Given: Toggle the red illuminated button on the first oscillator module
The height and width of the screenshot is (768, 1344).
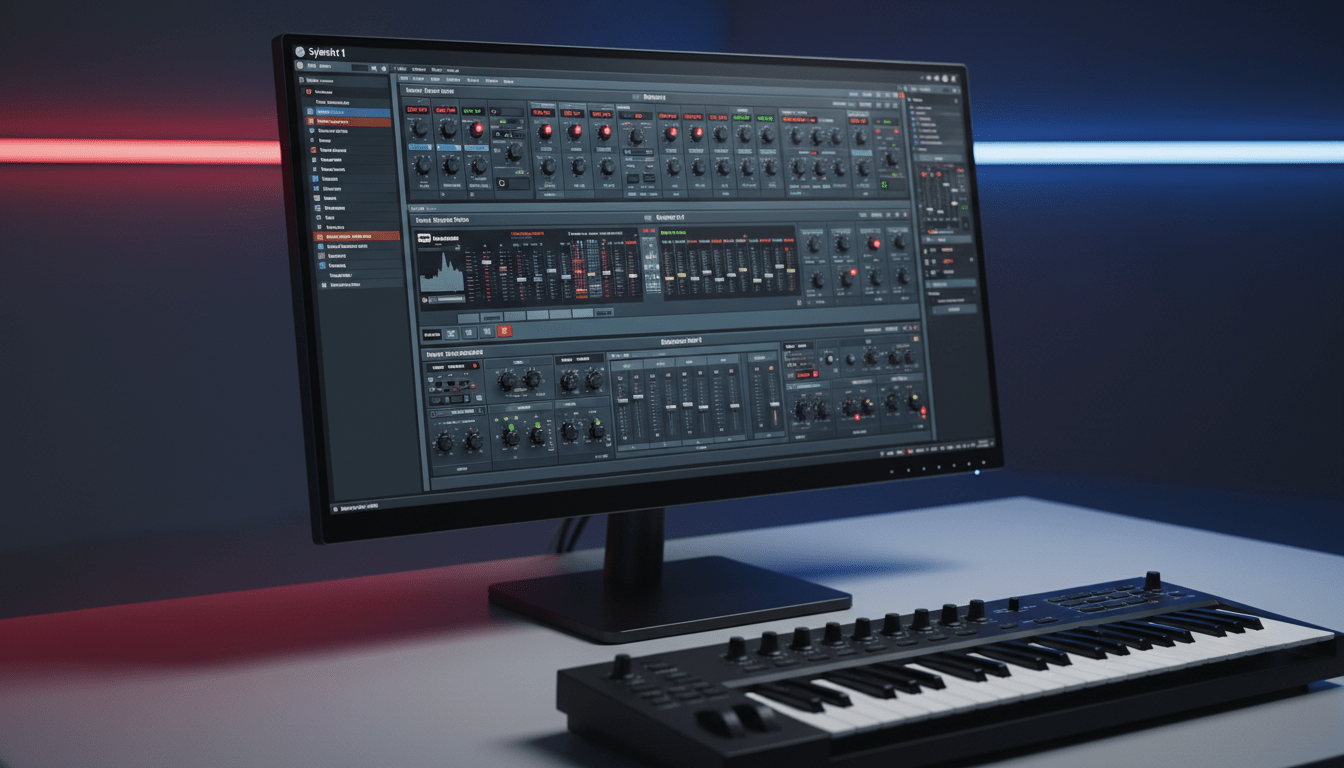Looking at the screenshot, I should click(x=476, y=129).
